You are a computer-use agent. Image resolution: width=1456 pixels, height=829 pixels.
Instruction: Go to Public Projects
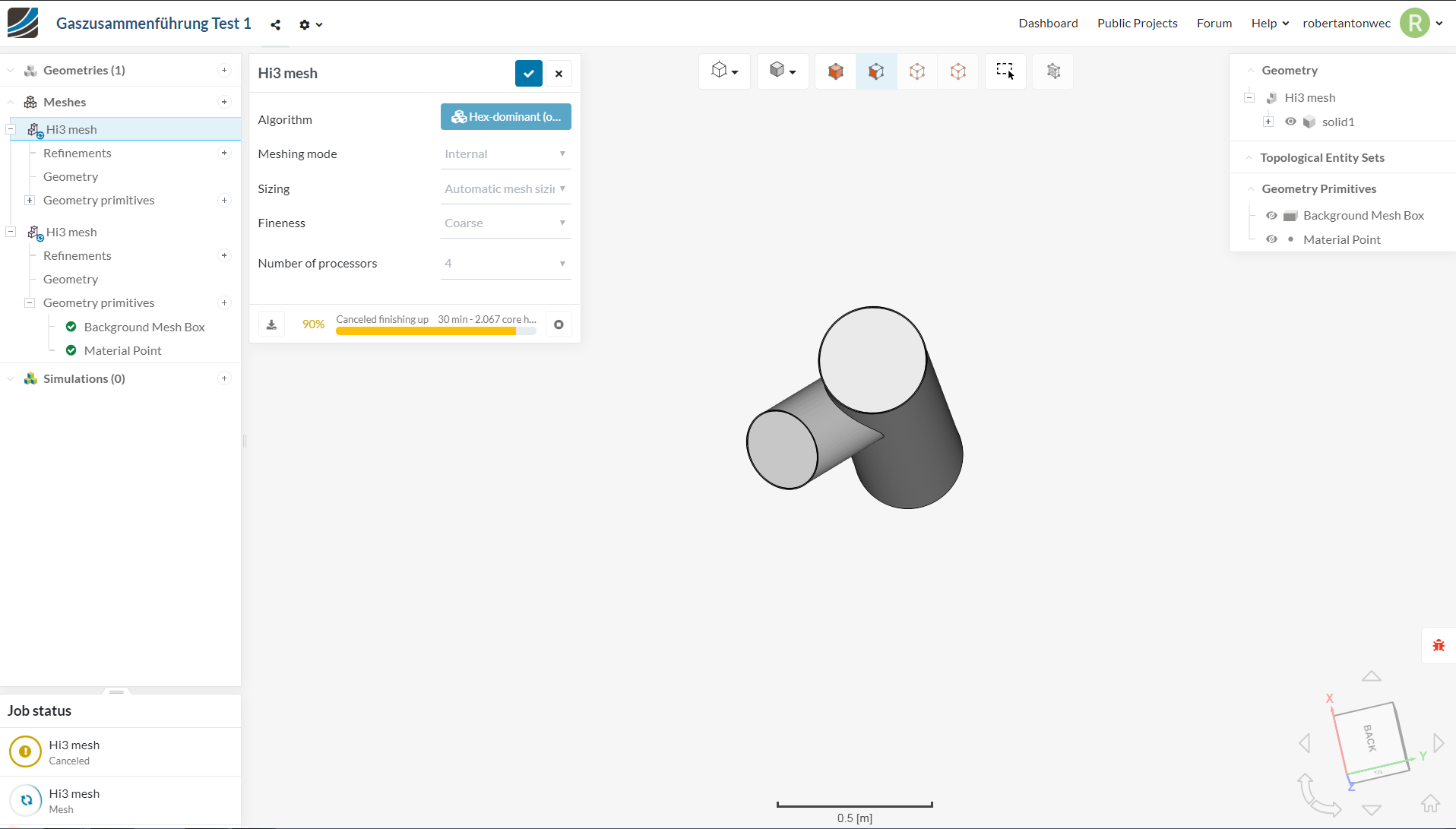[x=1137, y=24]
